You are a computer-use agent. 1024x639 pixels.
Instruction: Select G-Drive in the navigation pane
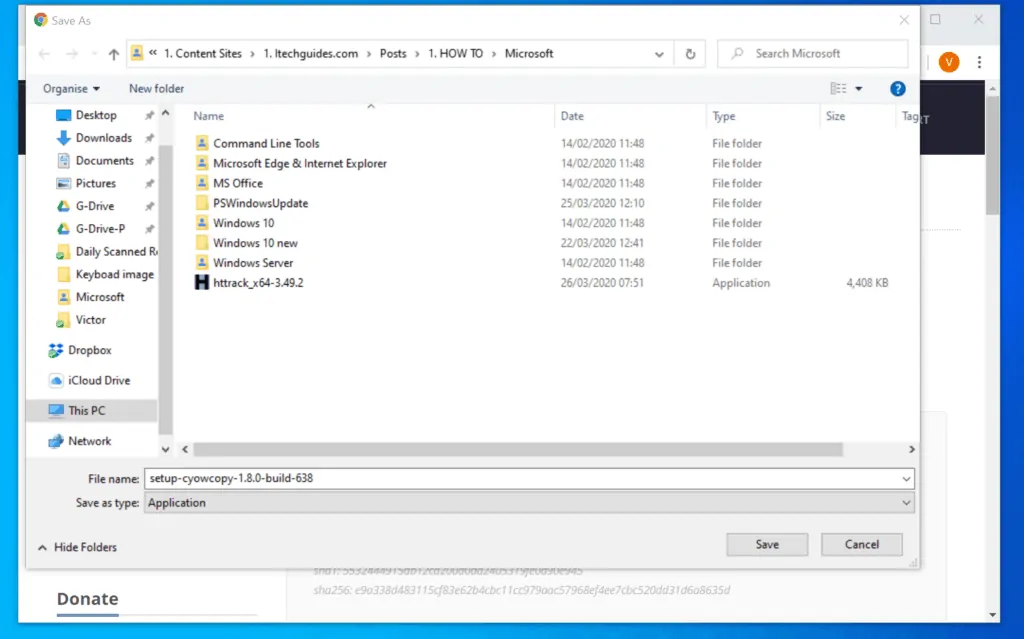coord(95,206)
